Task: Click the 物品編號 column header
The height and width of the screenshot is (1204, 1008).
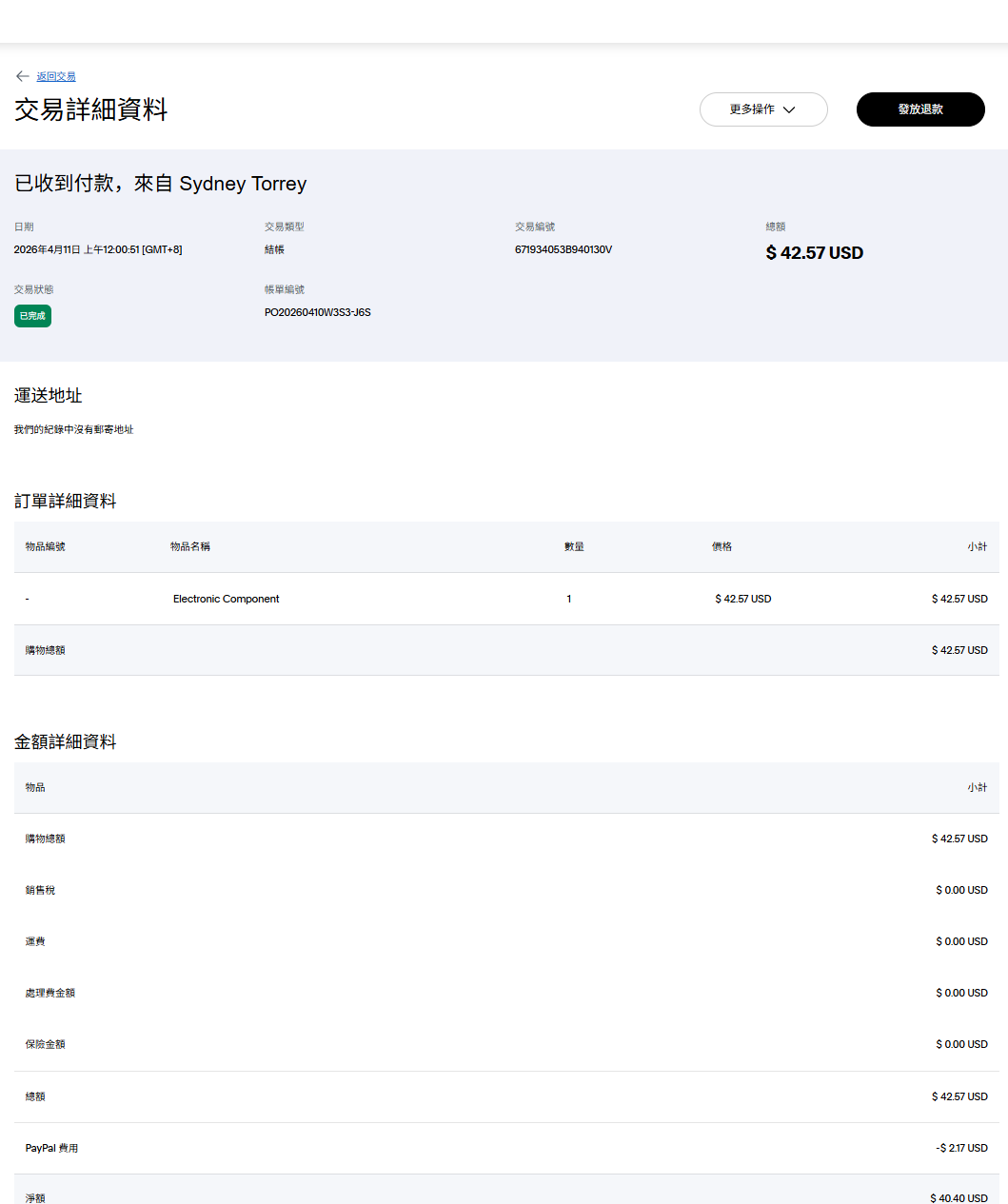Action: point(45,546)
